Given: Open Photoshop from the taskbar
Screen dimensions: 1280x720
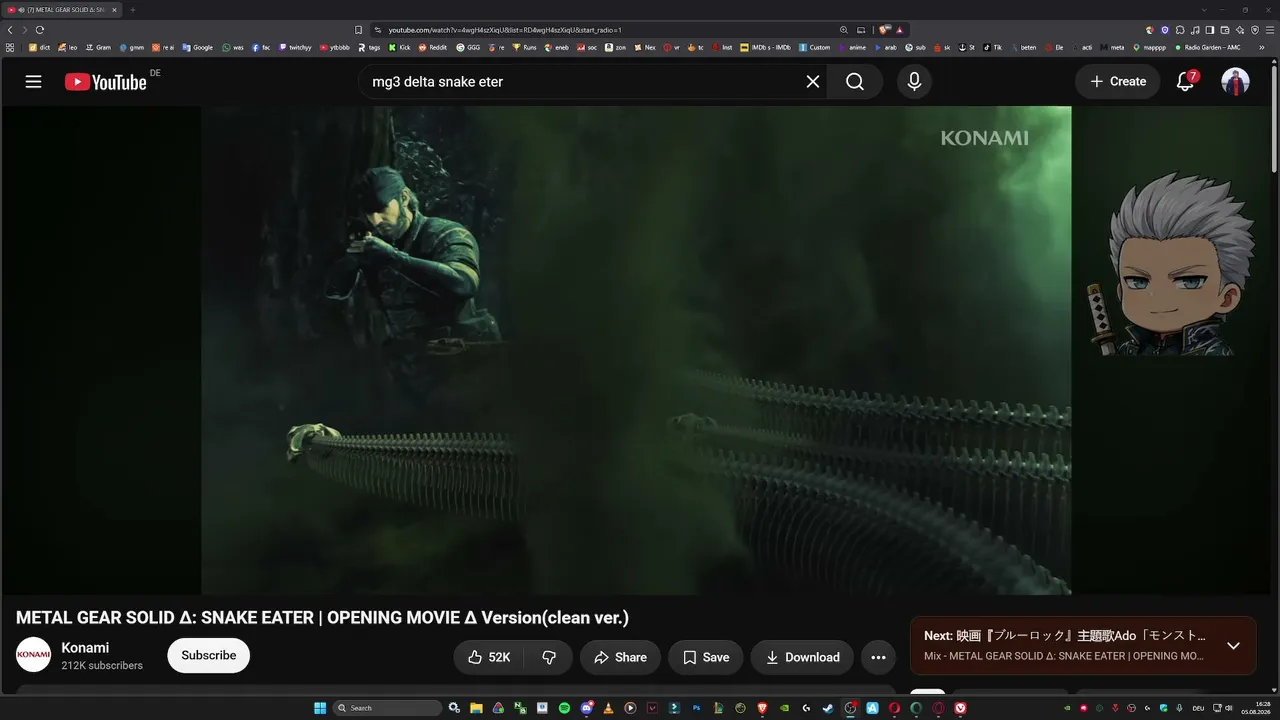Looking at the screenshot, I should click(x=696, y=708).
